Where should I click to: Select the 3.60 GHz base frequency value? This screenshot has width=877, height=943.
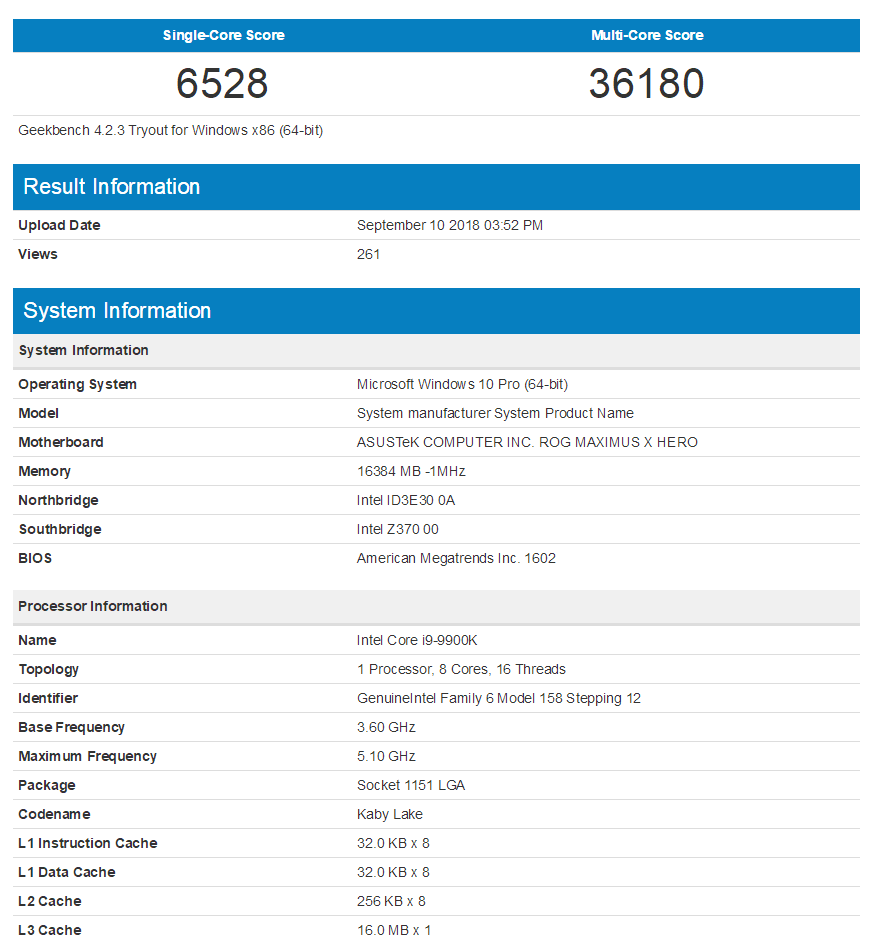386,728
